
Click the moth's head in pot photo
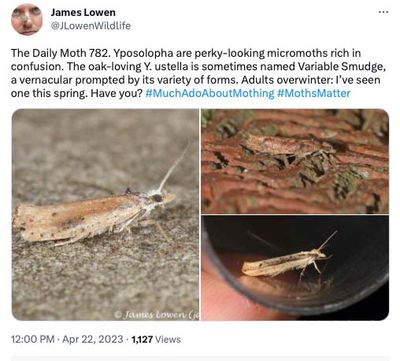coord(320,254)
